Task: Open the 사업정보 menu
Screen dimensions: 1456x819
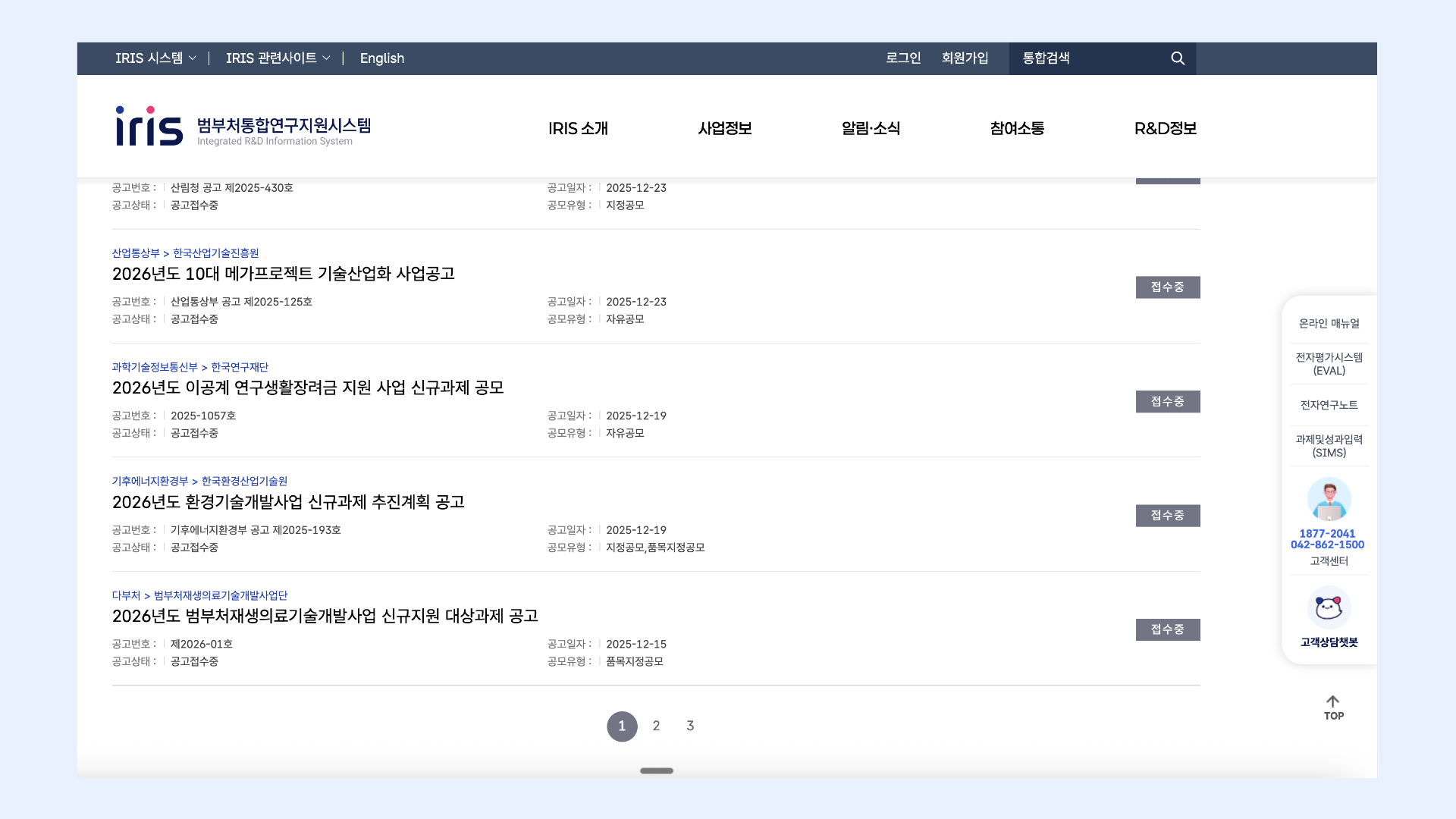Action: coord(724,128)
